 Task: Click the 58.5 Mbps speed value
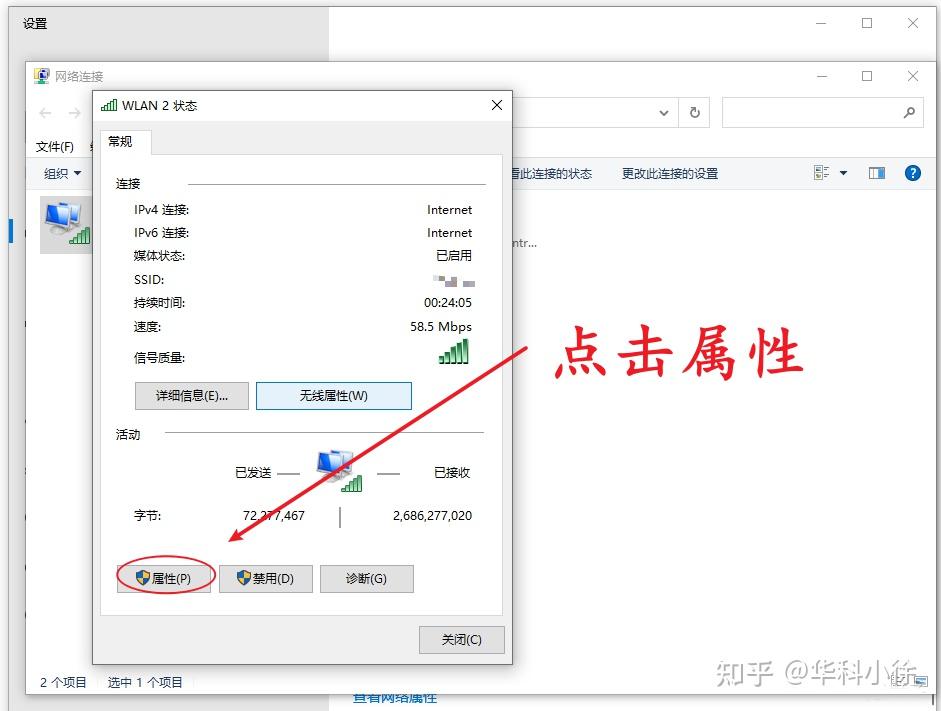point(441,326)
